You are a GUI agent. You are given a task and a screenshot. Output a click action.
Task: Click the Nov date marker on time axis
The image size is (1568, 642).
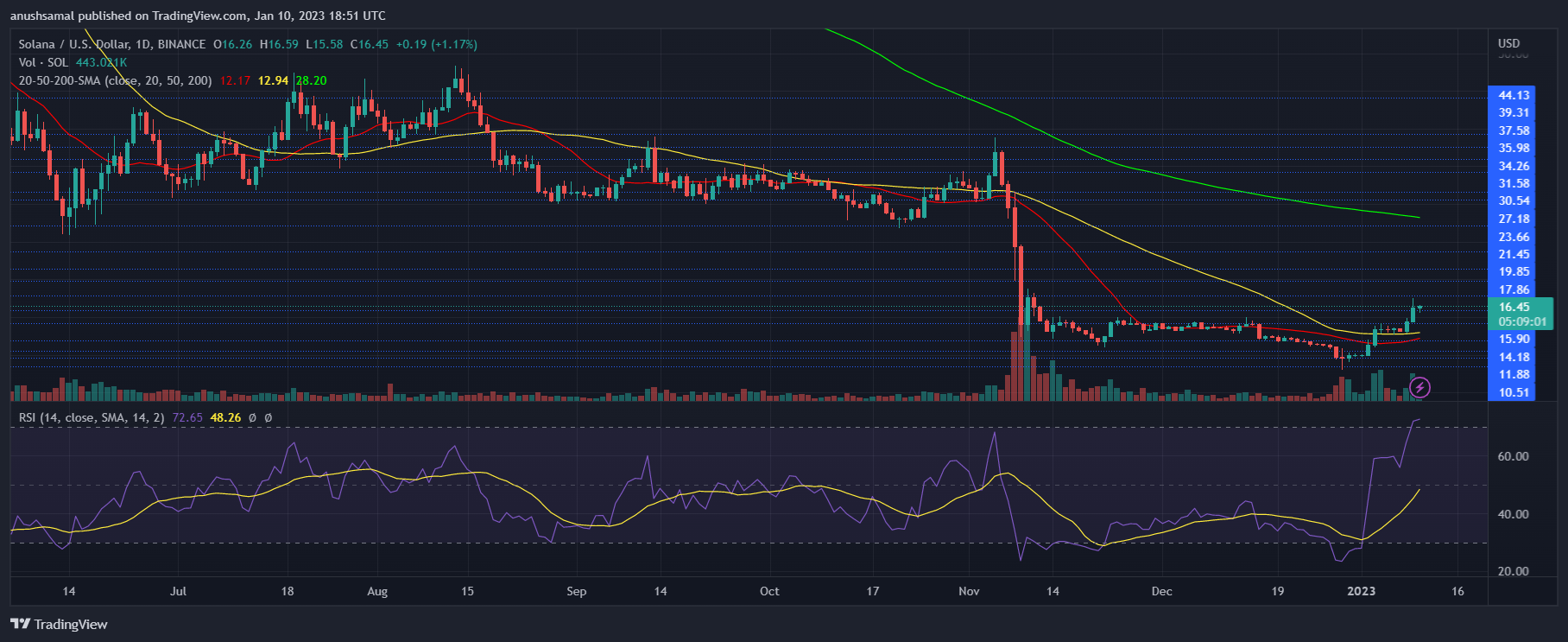coord(969,591)
